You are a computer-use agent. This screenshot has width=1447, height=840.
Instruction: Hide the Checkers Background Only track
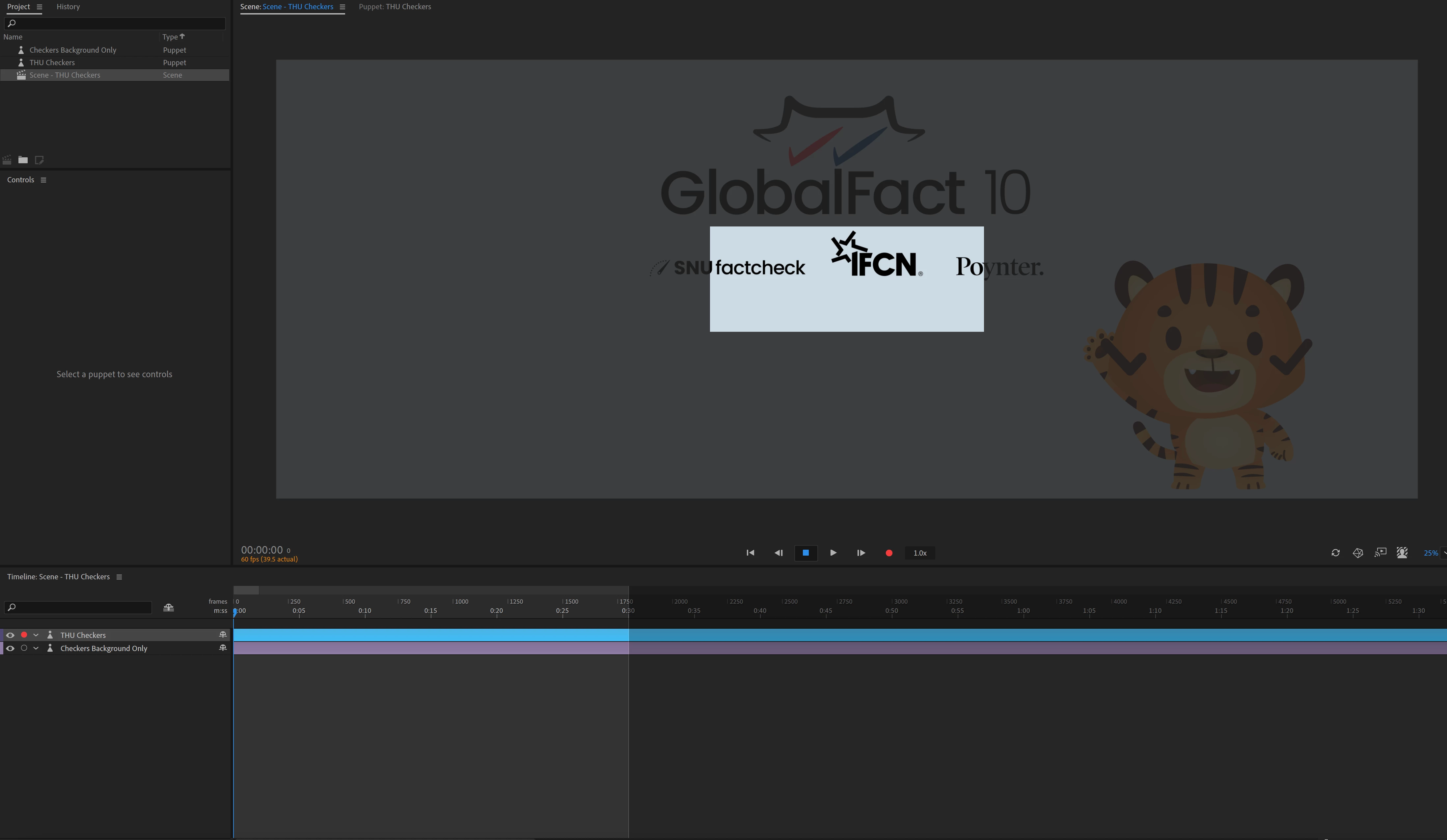(x=10, y=648)
